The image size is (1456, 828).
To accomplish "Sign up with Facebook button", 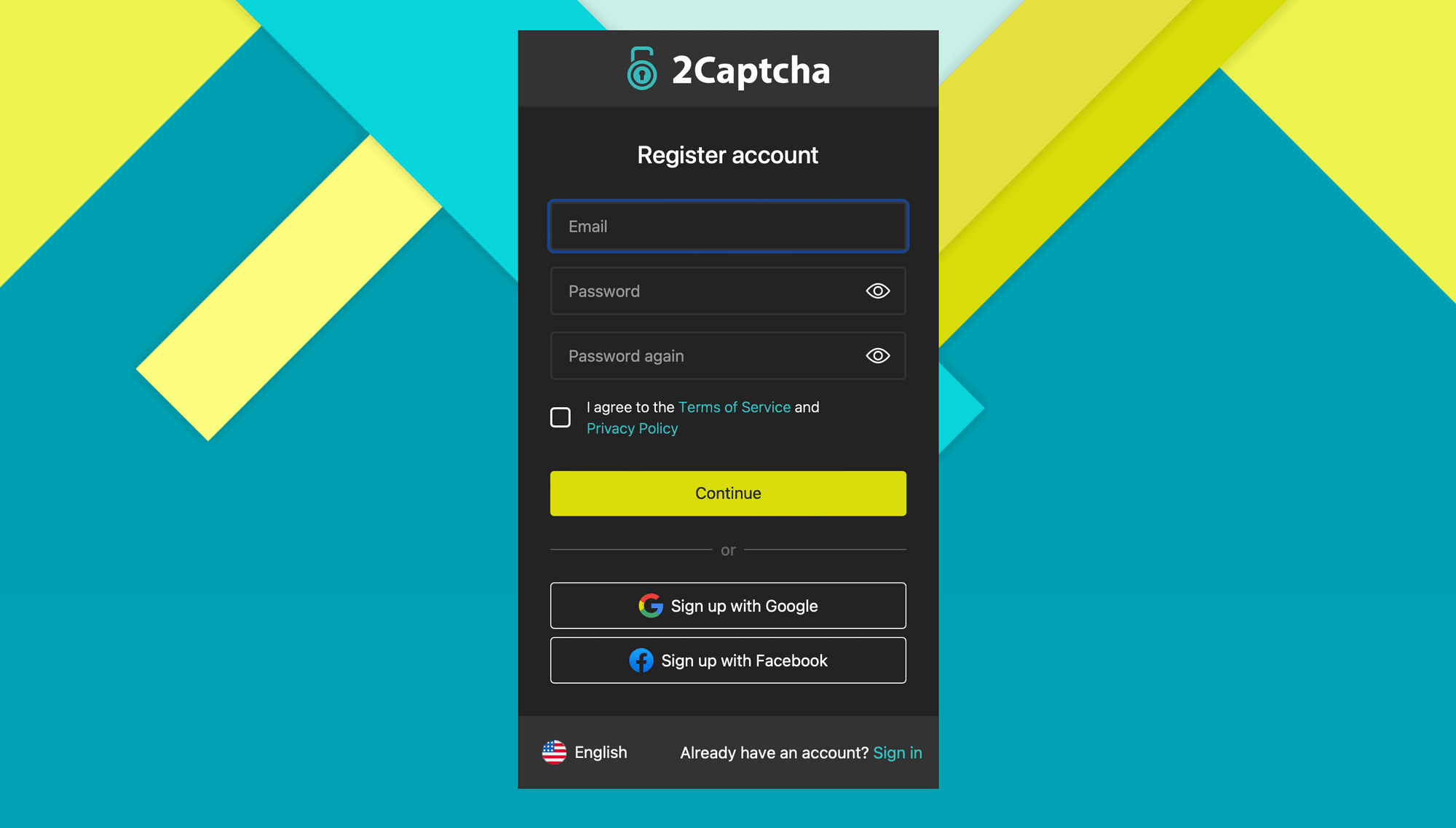I will click(728, 660).
